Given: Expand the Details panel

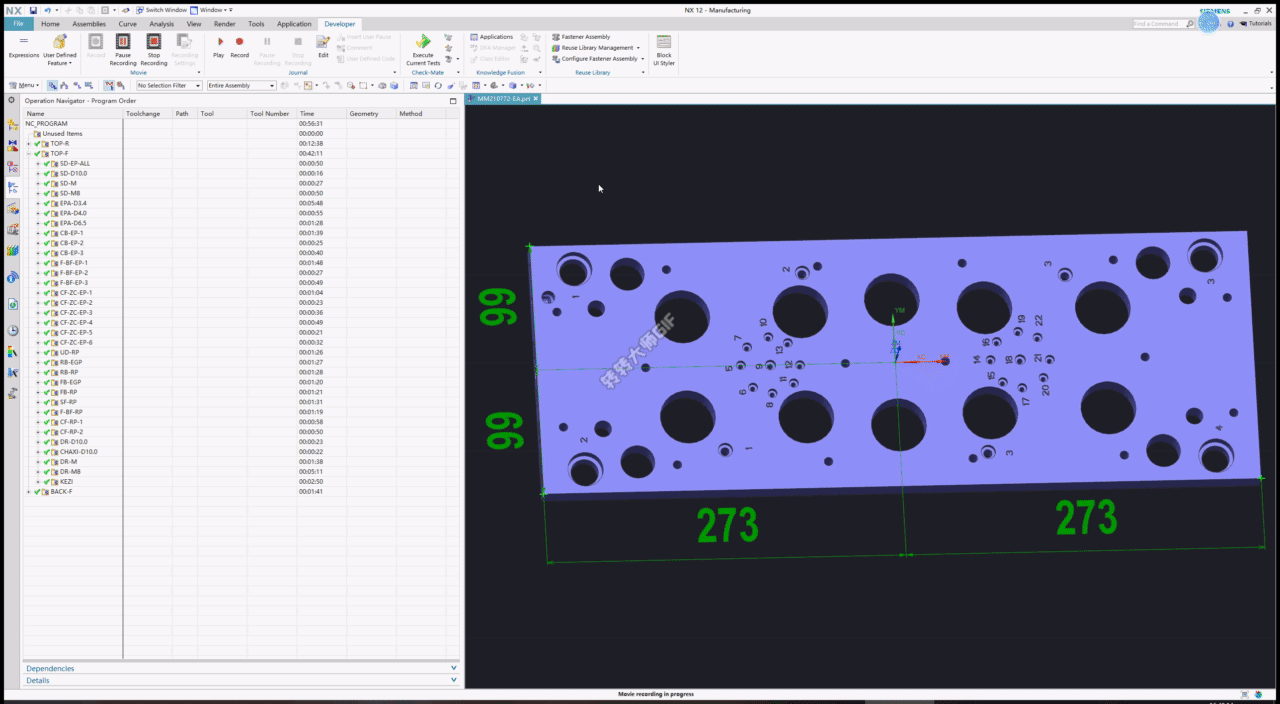Looking at the screenshot, I should point(240,680).
